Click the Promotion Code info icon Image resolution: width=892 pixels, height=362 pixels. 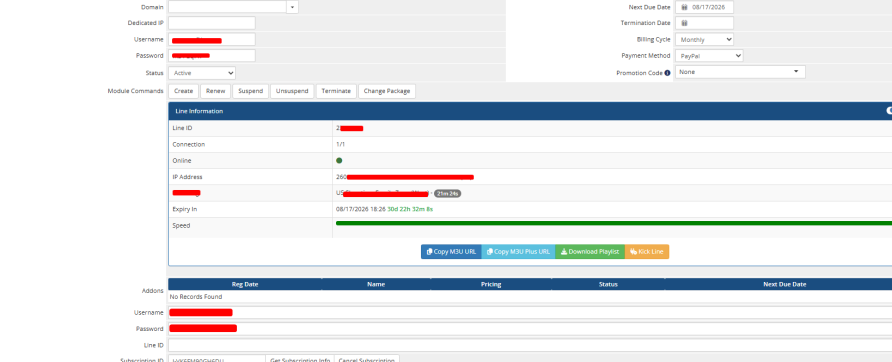[x=667, y=73]
